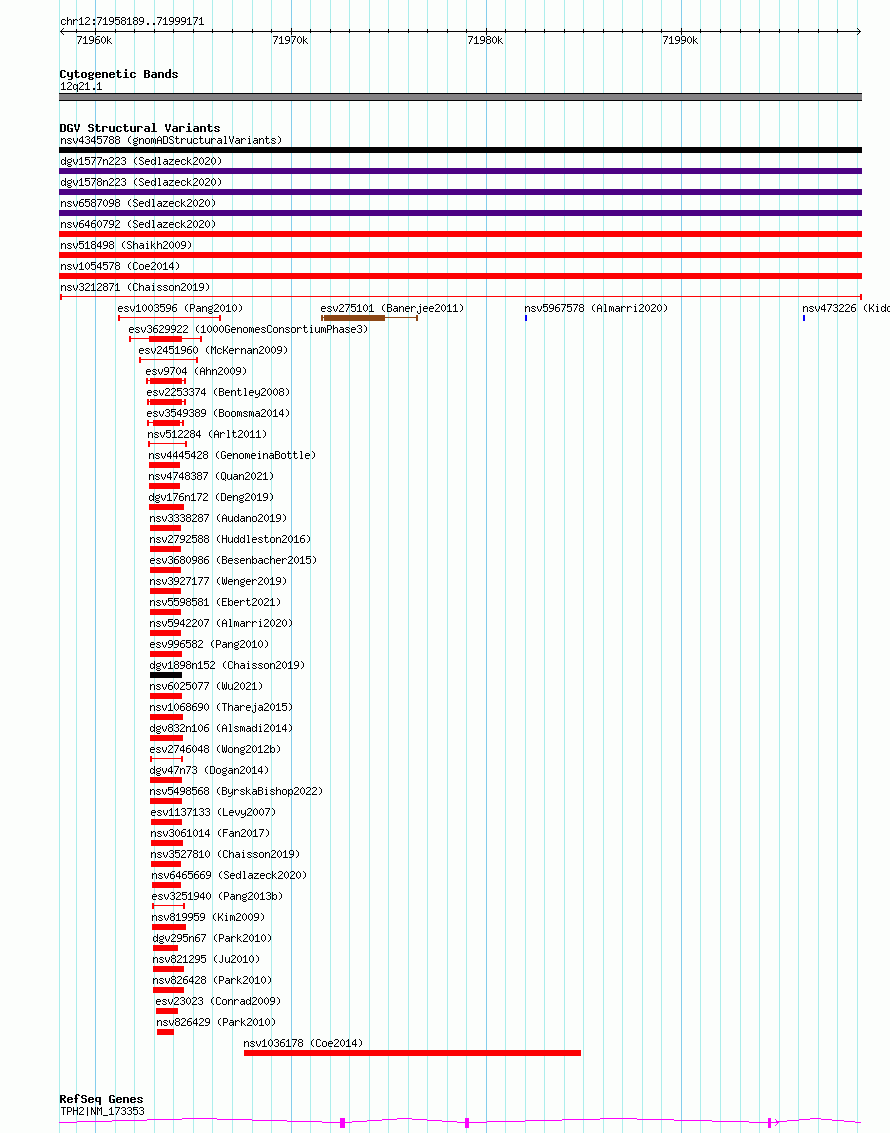Open nsv6465669 (Sedlazeck2020) variant
Viewport: 890px width, 1133px height.
coord(229,874)
